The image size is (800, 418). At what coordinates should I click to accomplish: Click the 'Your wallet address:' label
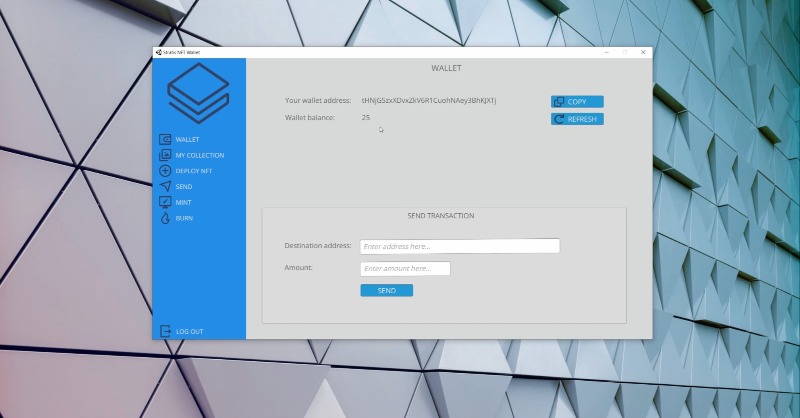point(318,101)
